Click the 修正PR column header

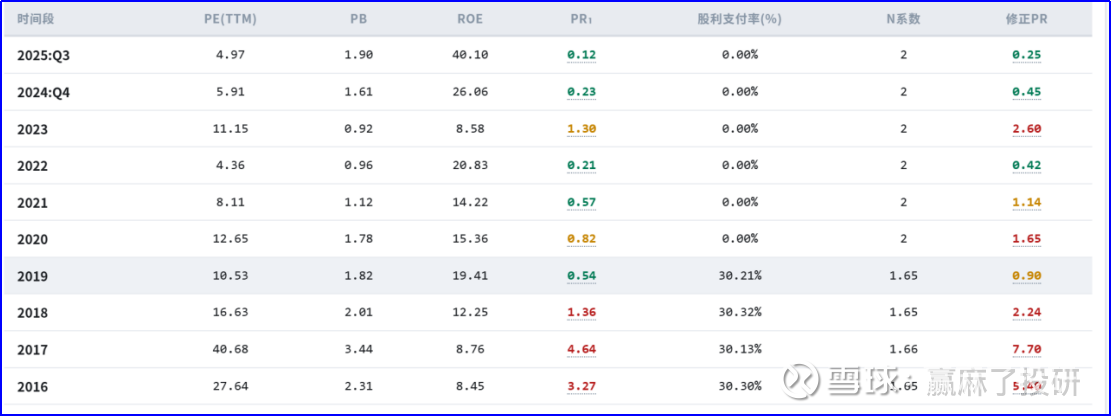1026,19
